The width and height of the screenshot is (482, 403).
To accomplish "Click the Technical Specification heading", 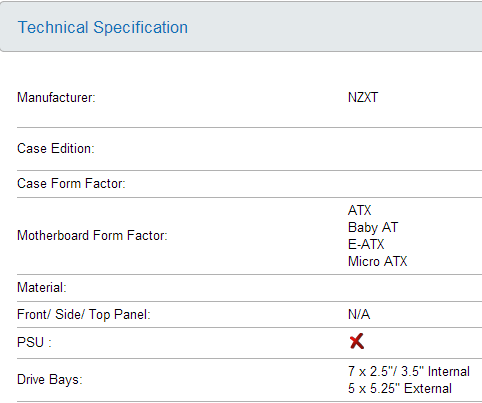I will coord(103,27).
